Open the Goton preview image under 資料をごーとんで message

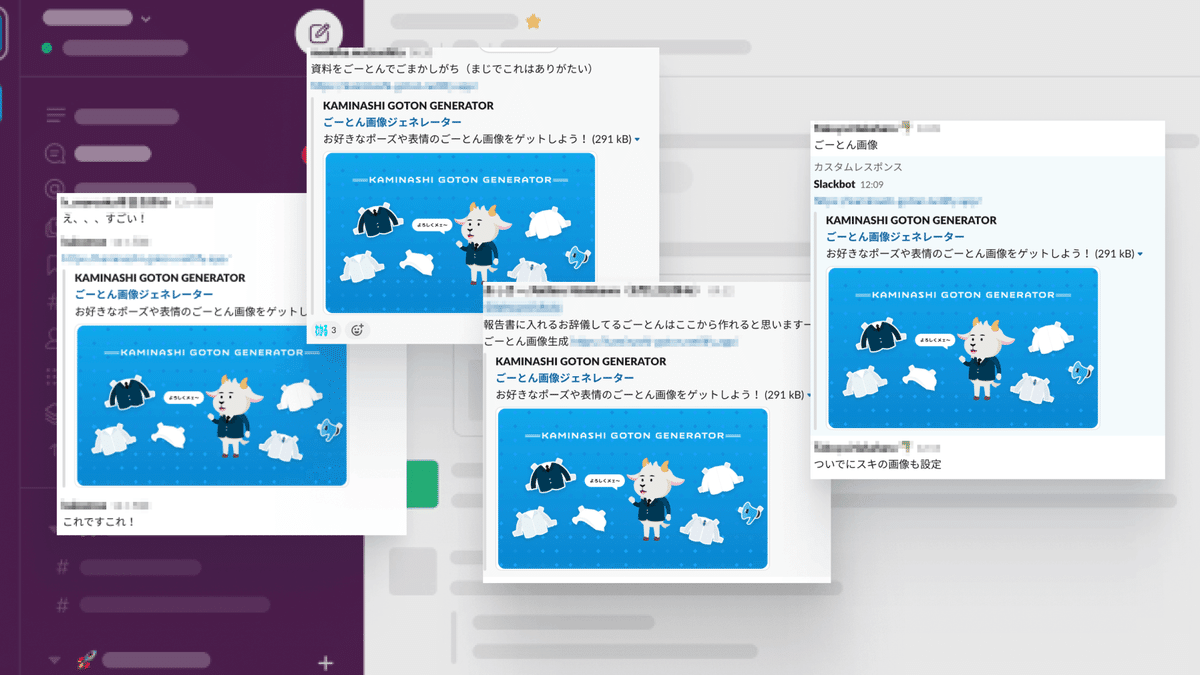click(x=460, y=232)
